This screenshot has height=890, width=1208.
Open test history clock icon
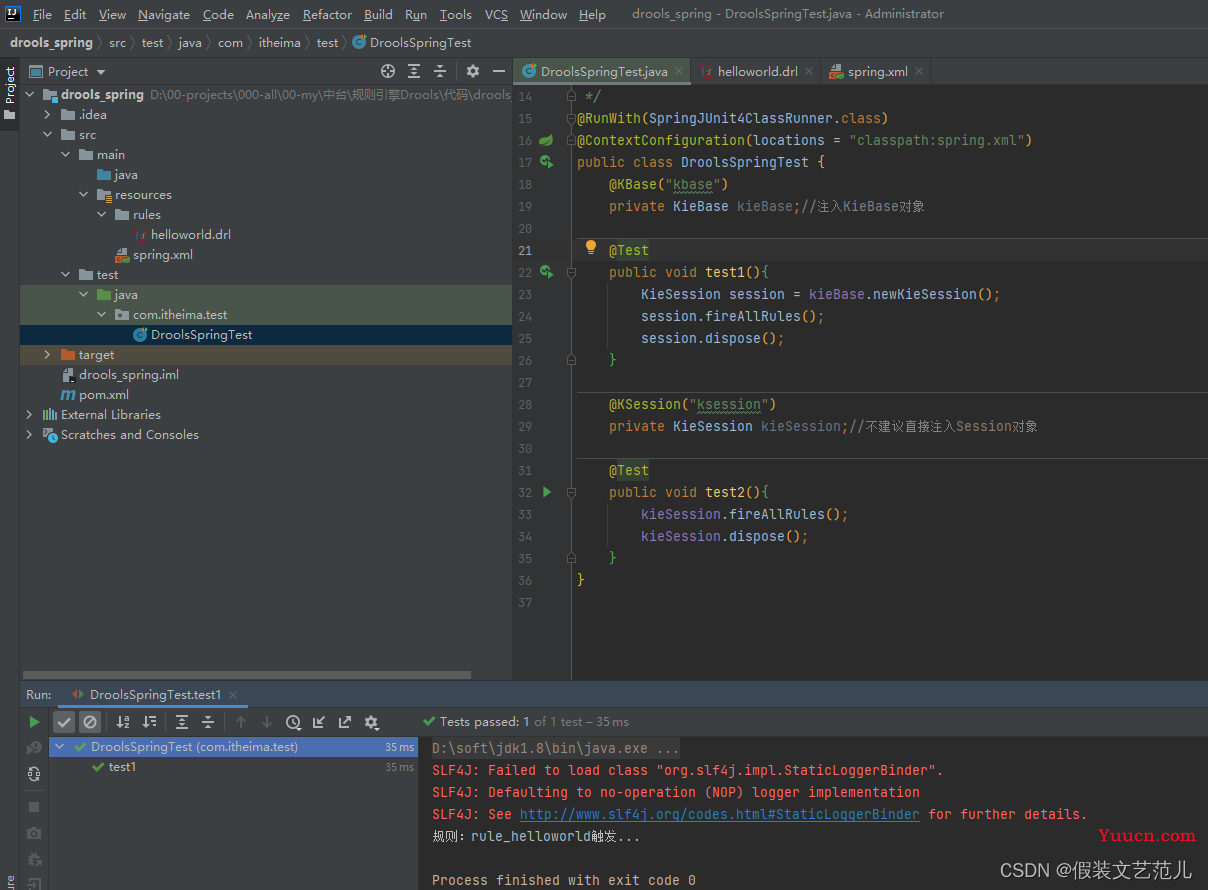coord(293,722)
